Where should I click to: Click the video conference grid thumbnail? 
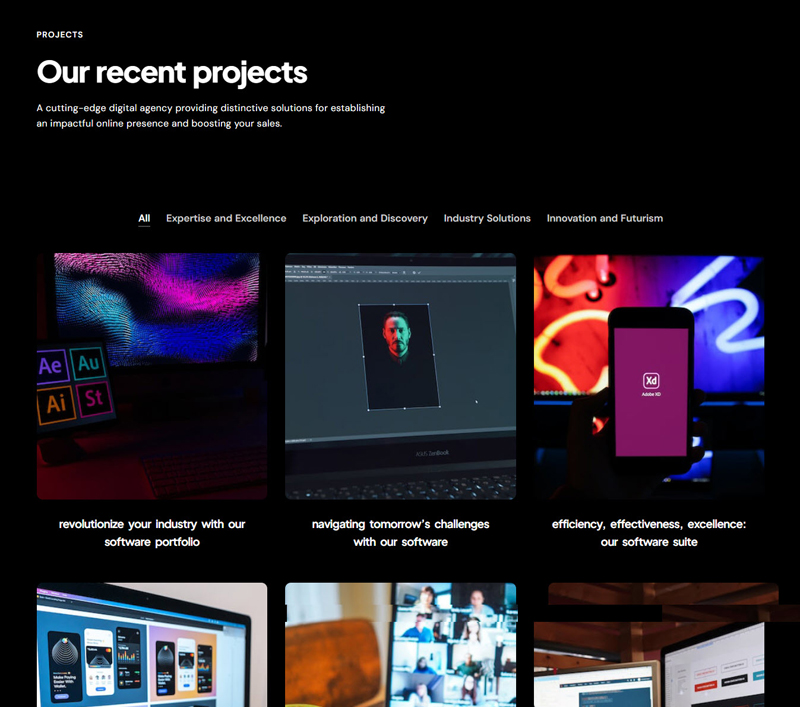[400, 645]
